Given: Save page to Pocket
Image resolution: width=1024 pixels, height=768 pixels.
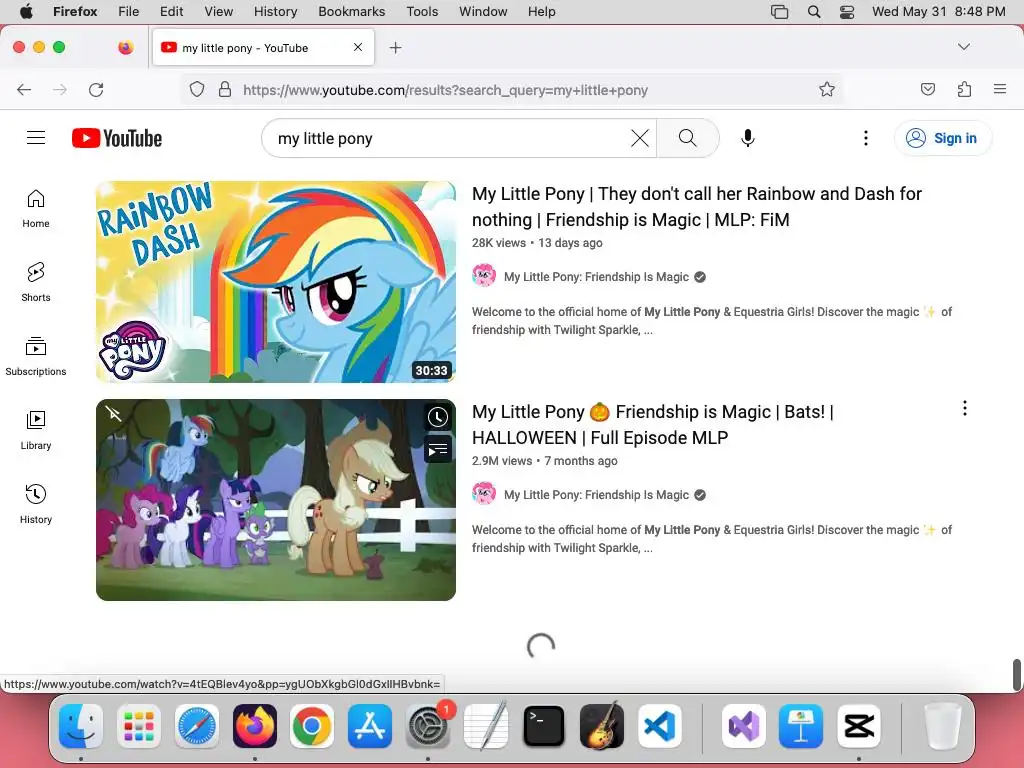Looking at the screenshot, I should 927,89.
